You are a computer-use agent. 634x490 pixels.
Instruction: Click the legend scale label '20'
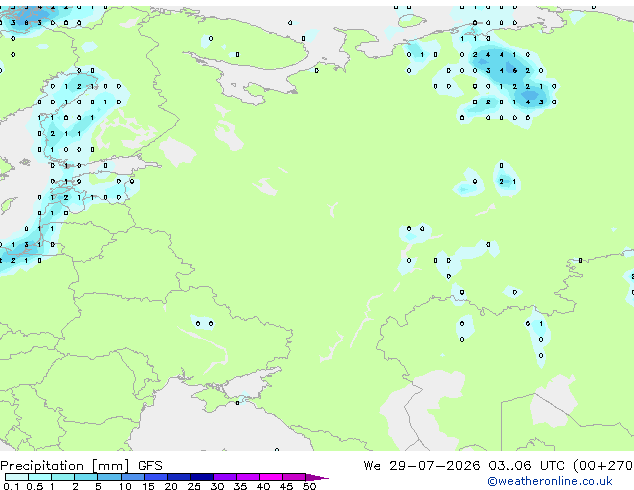click(x=171, y=486)
